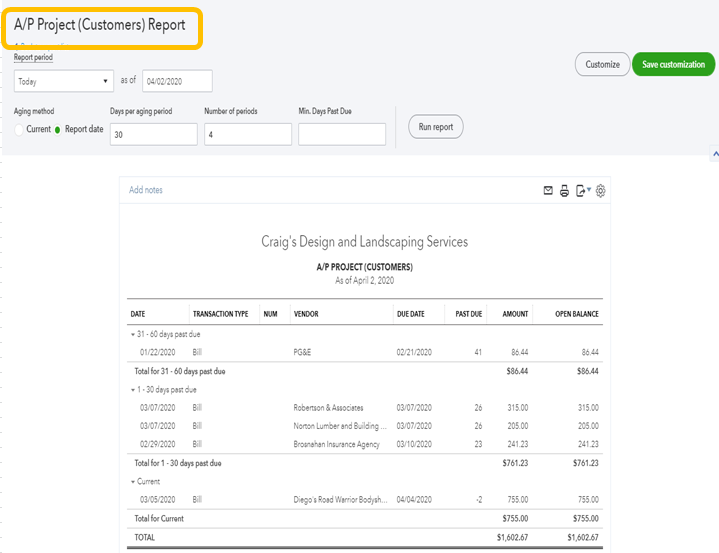Screen dimensions: 719x553
Task: Click the Days per aging period field
Action: point(153,134)
